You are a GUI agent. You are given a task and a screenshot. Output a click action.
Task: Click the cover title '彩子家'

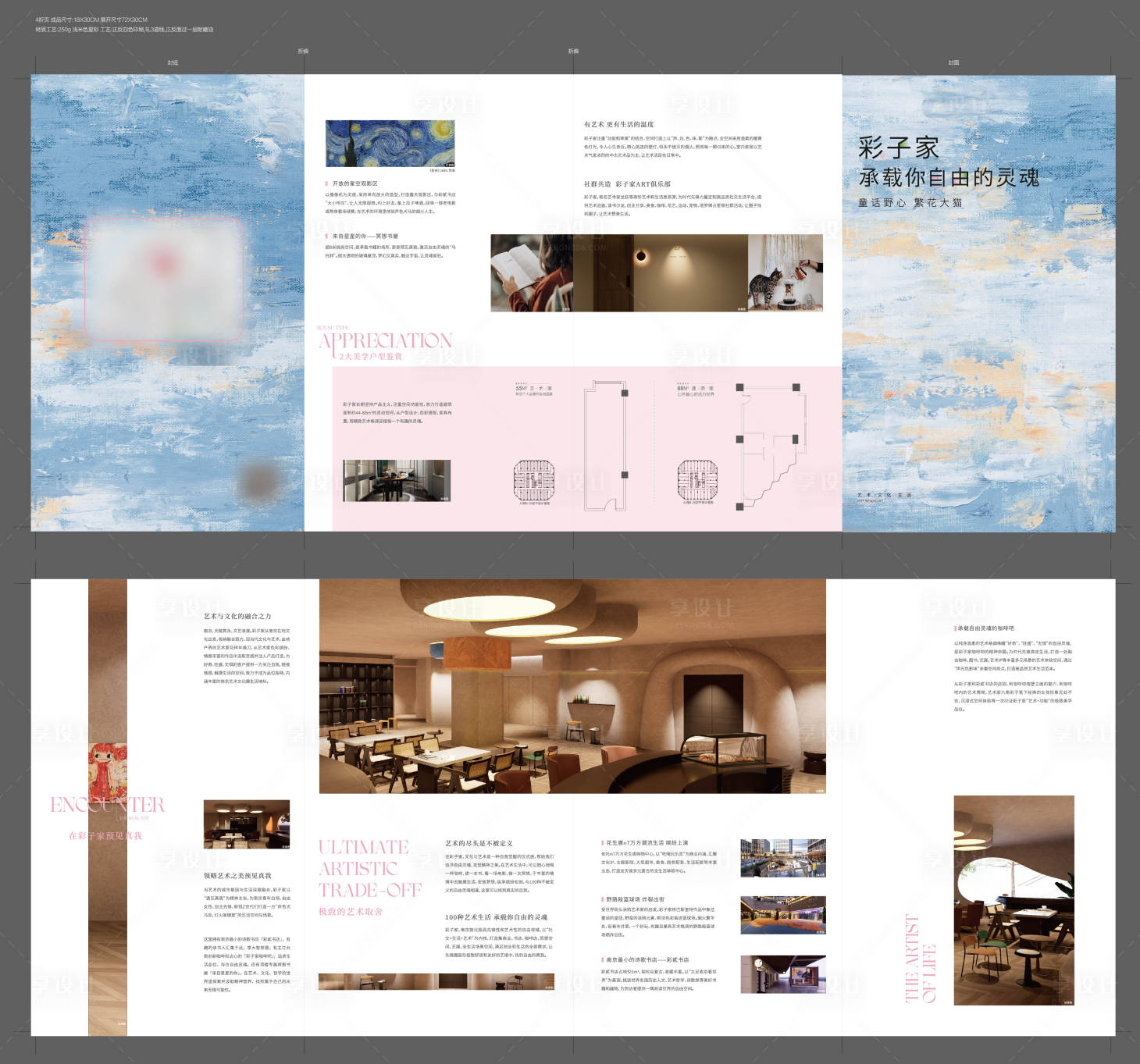tap(898, 148)
